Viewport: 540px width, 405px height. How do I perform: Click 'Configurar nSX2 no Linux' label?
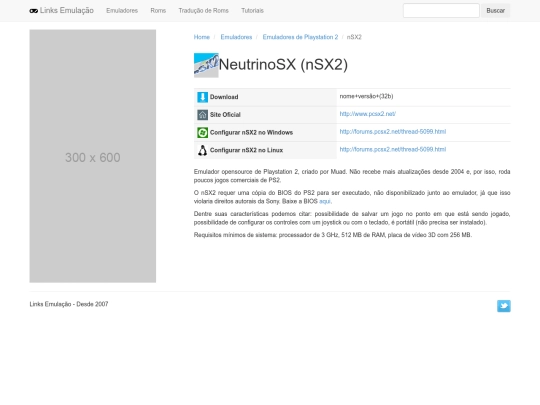coord(247,150)
